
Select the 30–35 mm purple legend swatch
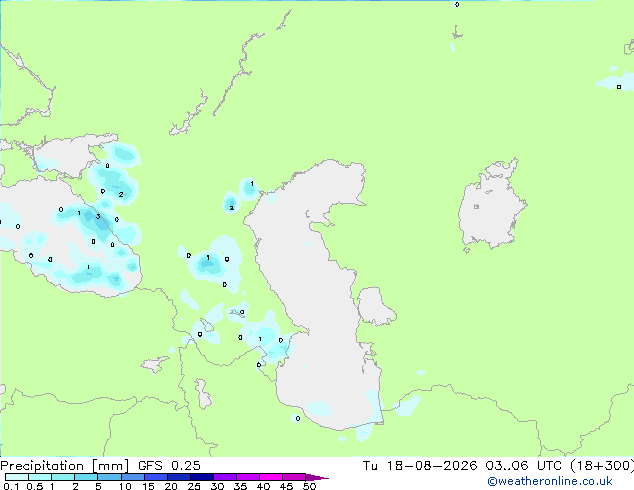225,477
